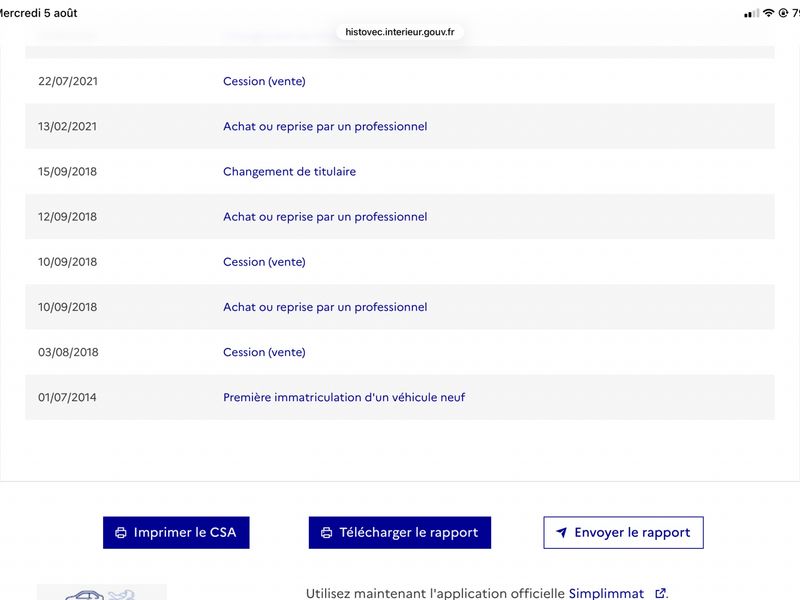Screen dimensions: 800x600
Task: Tap the Mercredi 5 août date in status bar
Action: (x=38, y=13)
